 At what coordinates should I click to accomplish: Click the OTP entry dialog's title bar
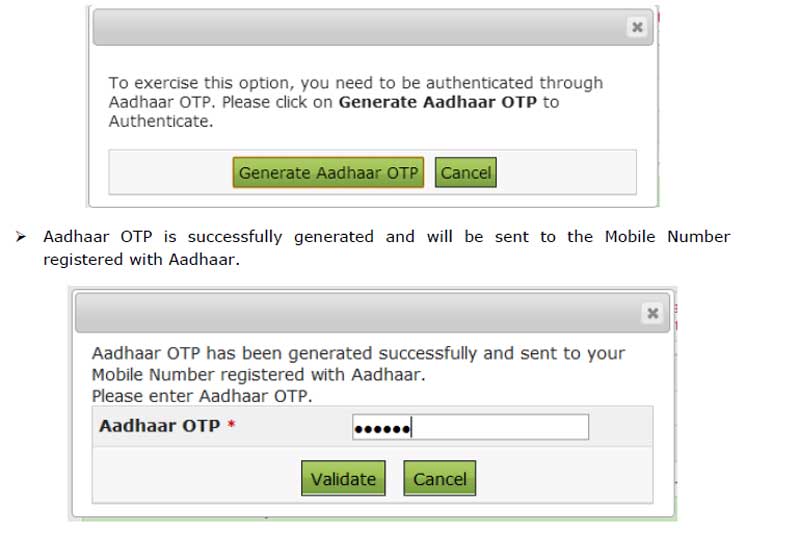point(360,313)
